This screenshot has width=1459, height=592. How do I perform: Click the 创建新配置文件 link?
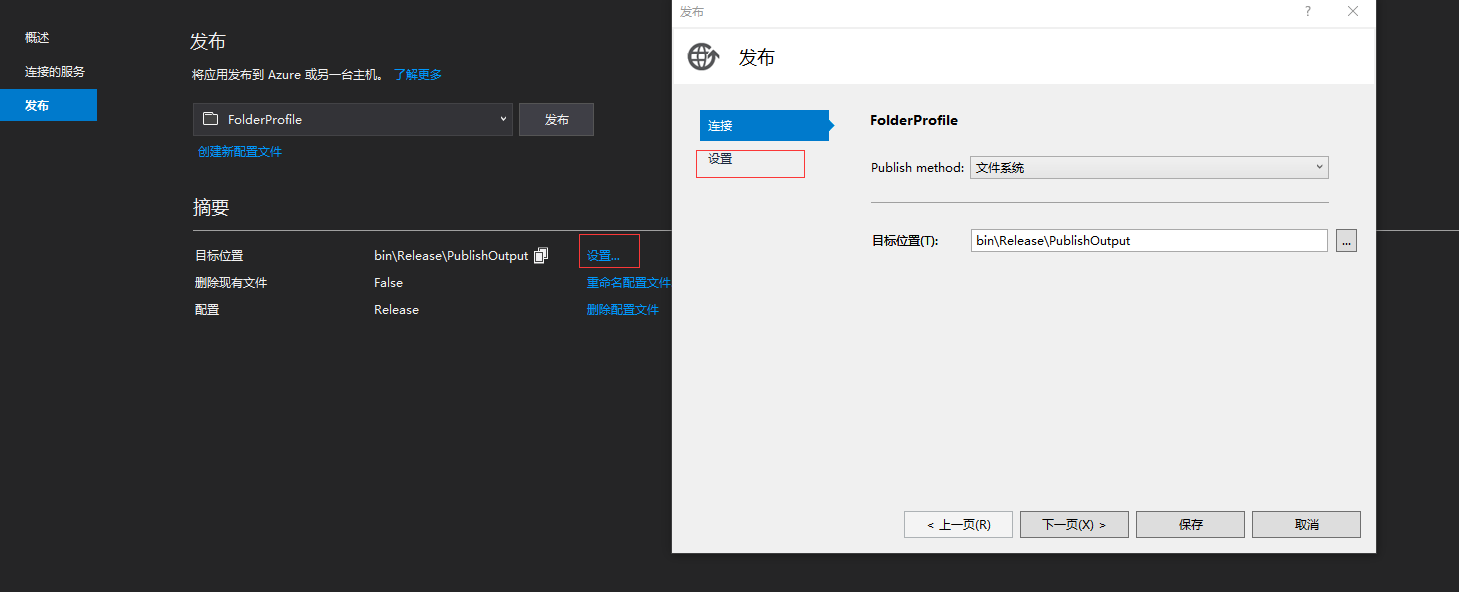tap(240, 152)
